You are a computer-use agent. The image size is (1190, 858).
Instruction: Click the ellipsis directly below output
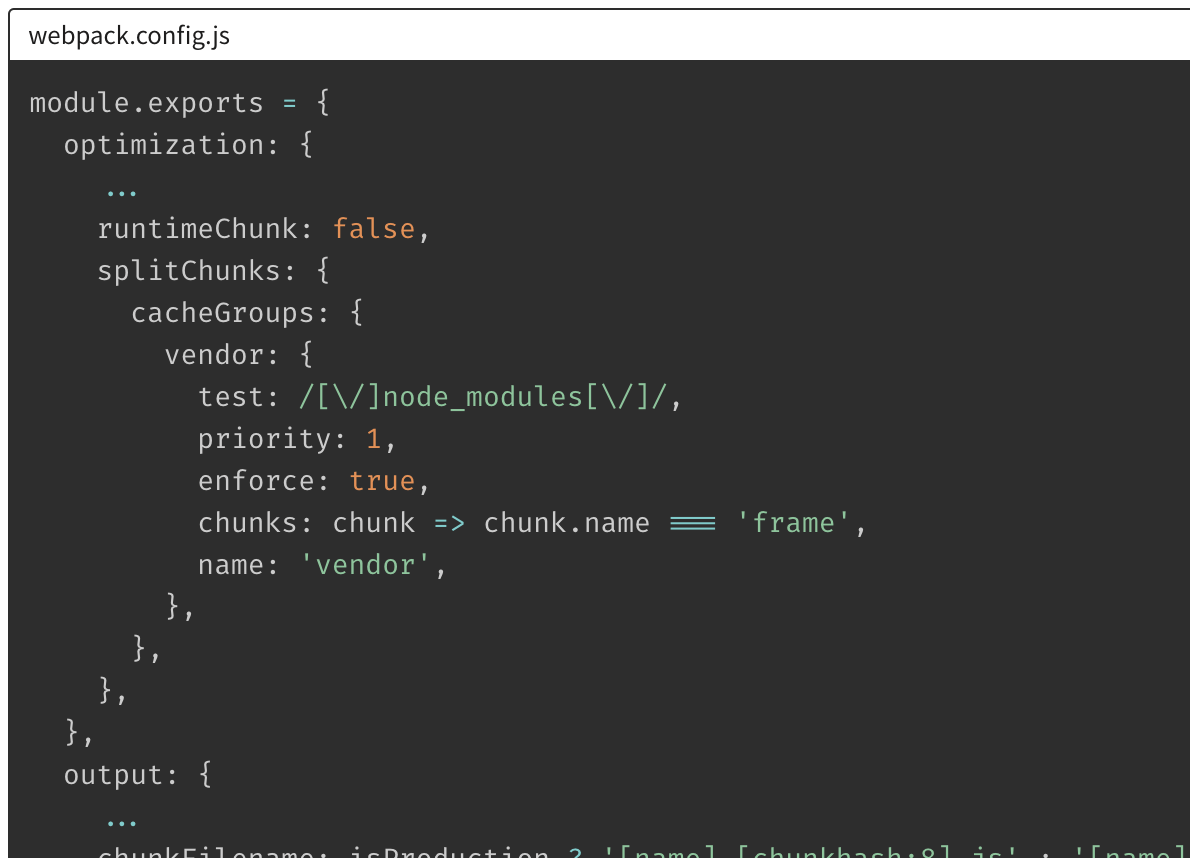(121, 819)
